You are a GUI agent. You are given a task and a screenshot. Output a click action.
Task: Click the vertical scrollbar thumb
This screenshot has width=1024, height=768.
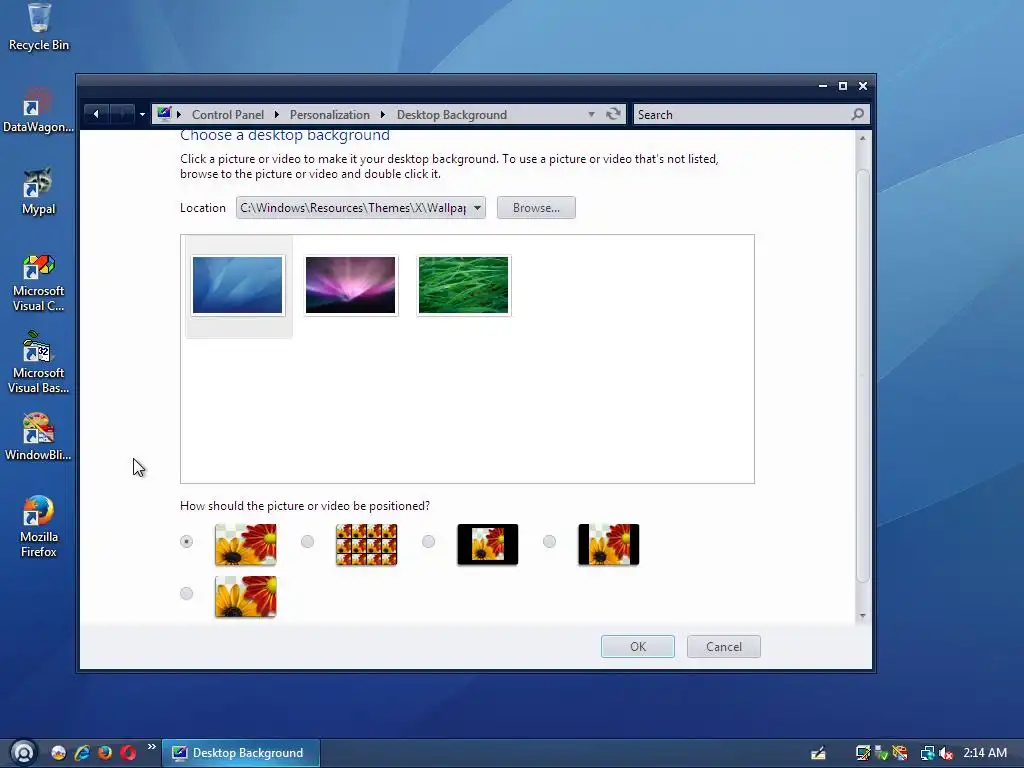(863, 376)
